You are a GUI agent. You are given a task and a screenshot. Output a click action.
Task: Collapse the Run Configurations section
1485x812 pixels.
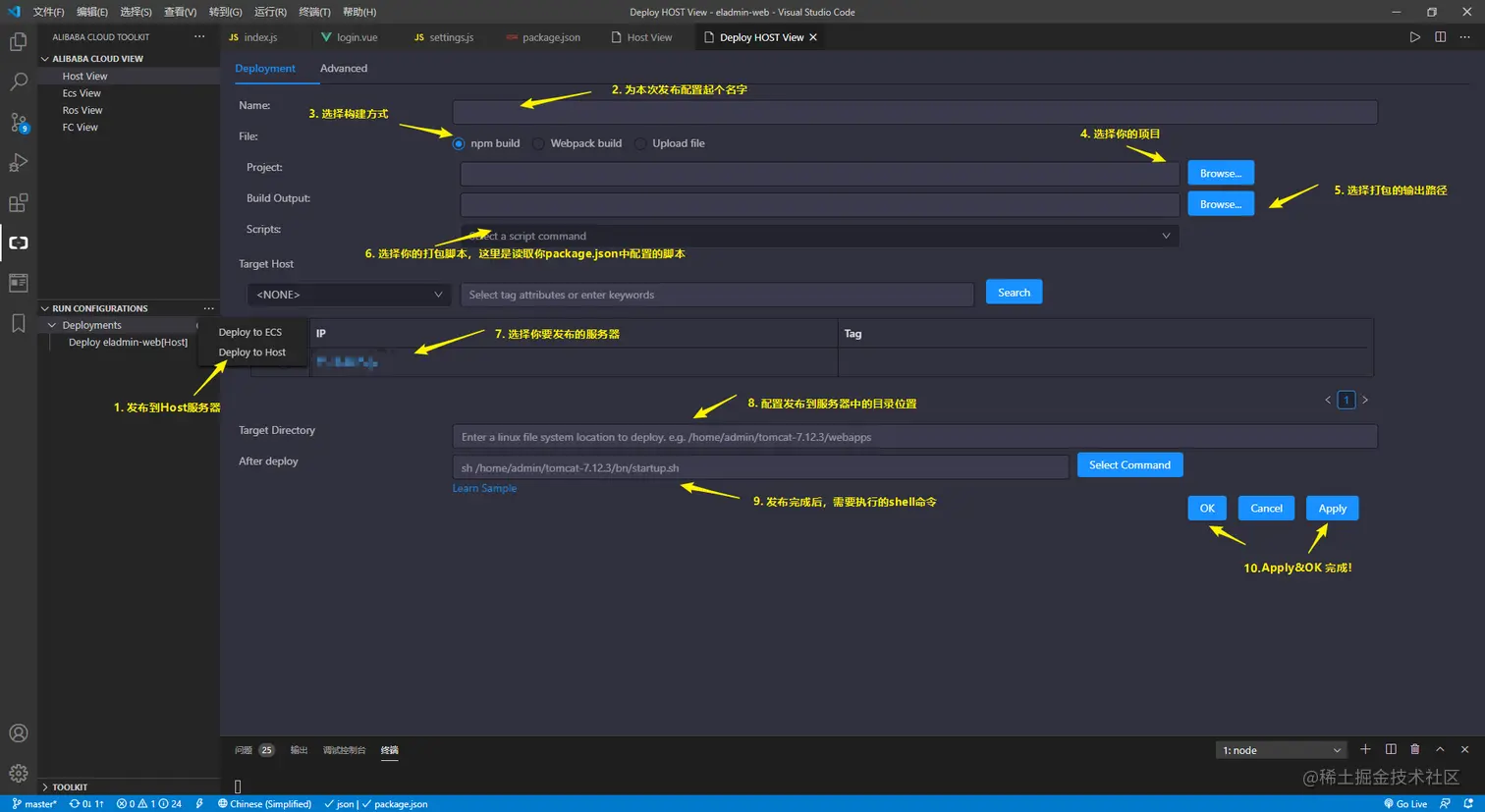point(45,308)
